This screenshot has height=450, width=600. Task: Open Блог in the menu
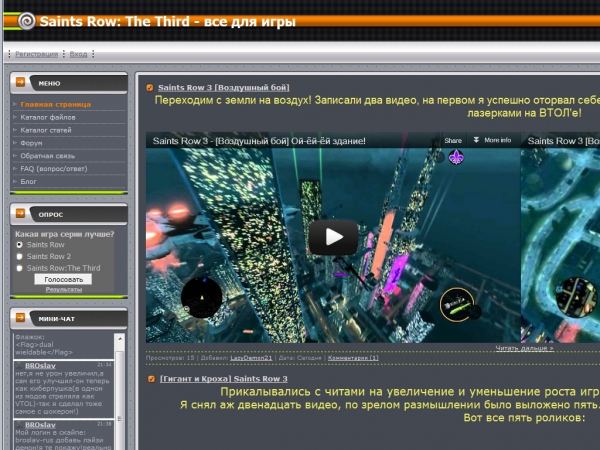click(x=28, y=181)
